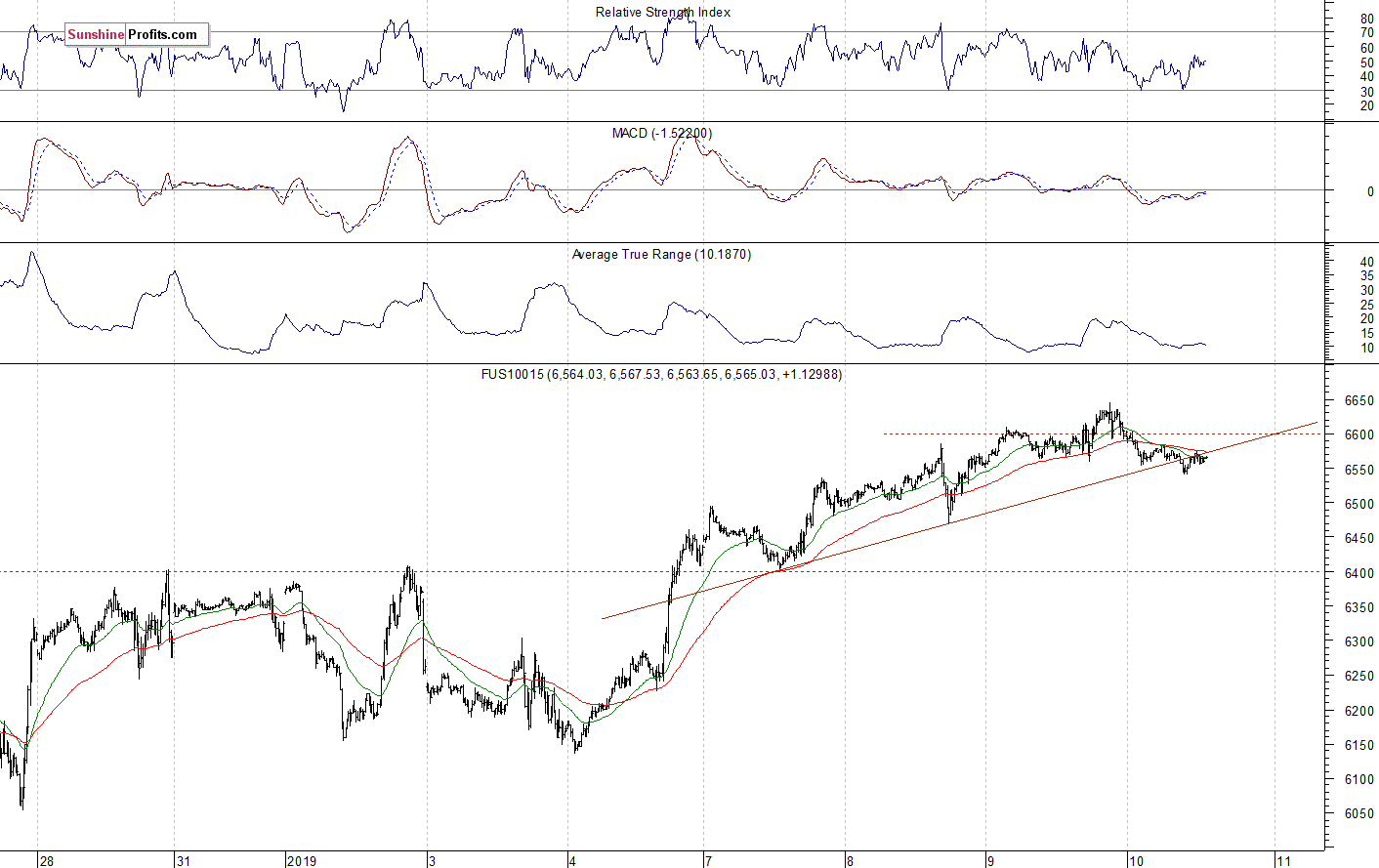Click the 6600 price axis label
This screenshot has width=1379, height=868.
(1358, 435)
